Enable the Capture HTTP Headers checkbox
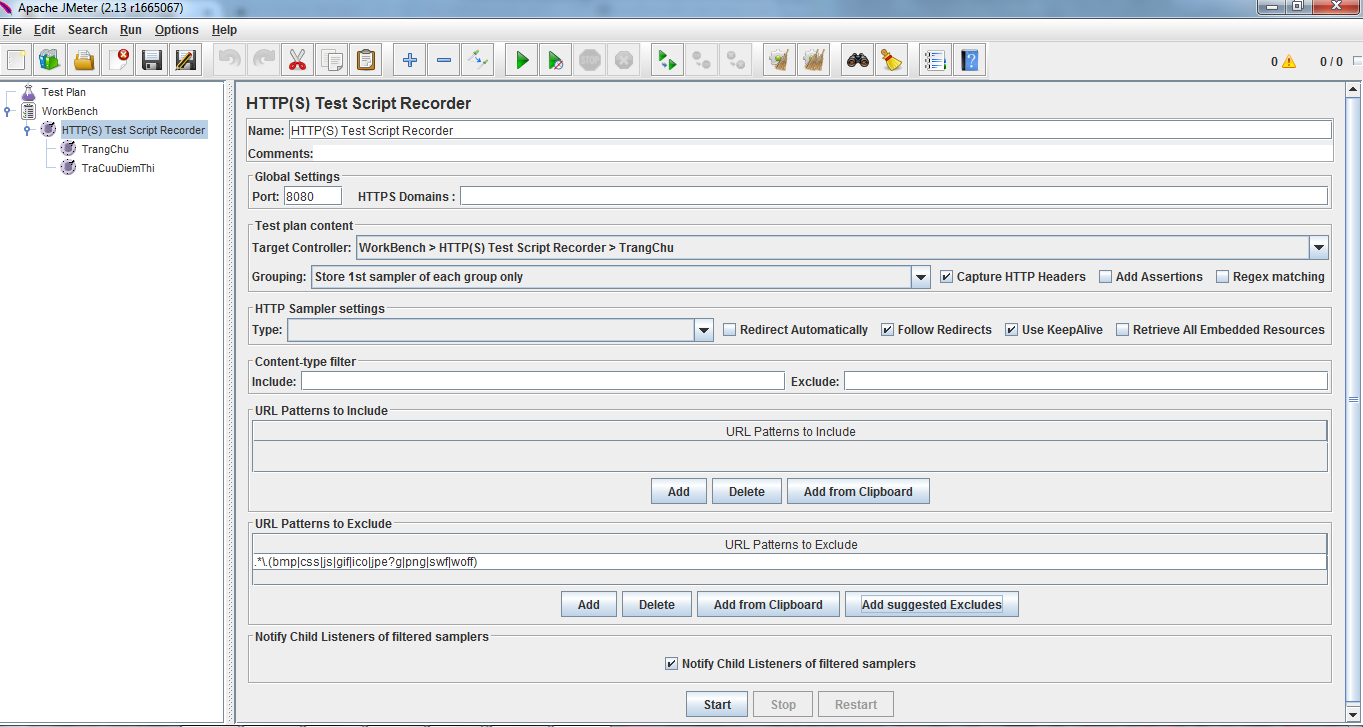Image resolution: width=1363 pixels, height=727 pixels. coord(946,277)
